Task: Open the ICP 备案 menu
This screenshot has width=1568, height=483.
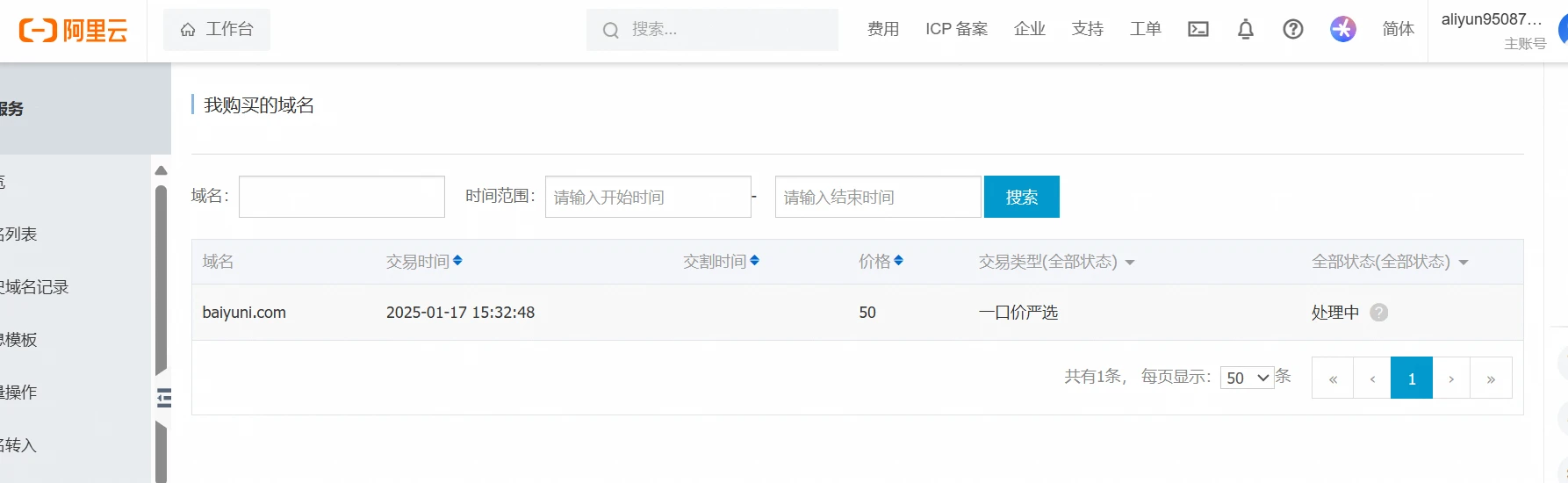Action: 956,29
